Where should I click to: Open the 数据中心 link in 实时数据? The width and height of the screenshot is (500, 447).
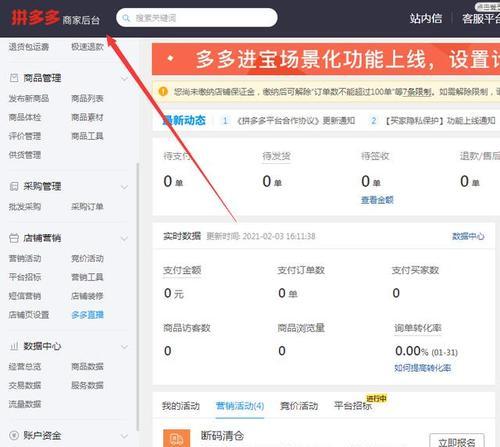[x=468, y=236]
